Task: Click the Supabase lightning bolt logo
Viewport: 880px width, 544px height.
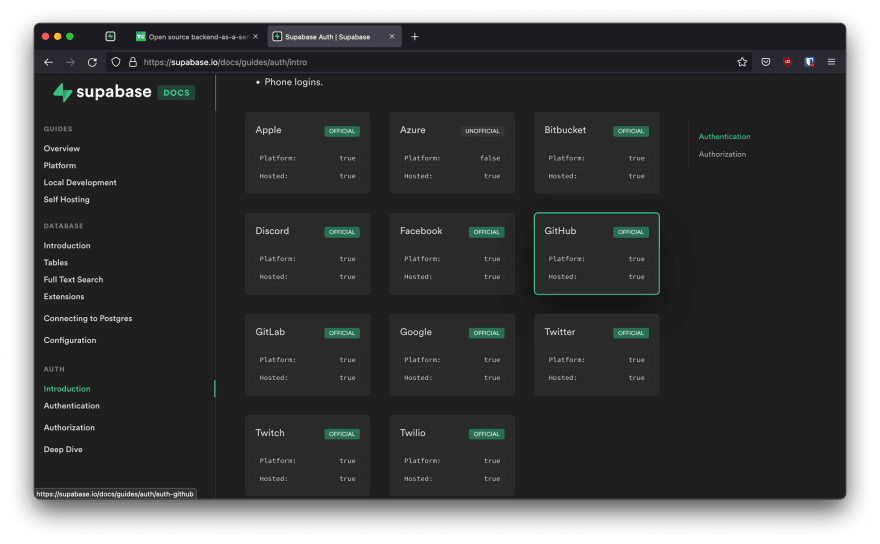Action: pos(62,92)
